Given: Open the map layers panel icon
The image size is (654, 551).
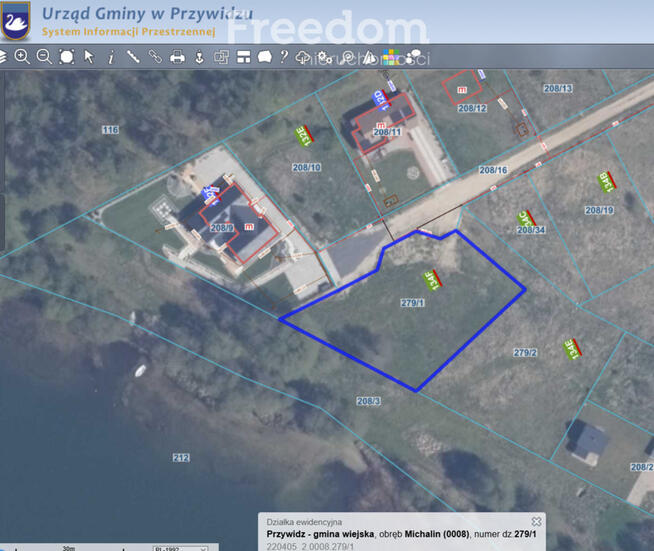Looking at the screenshot, I should (x=4, y=57).
